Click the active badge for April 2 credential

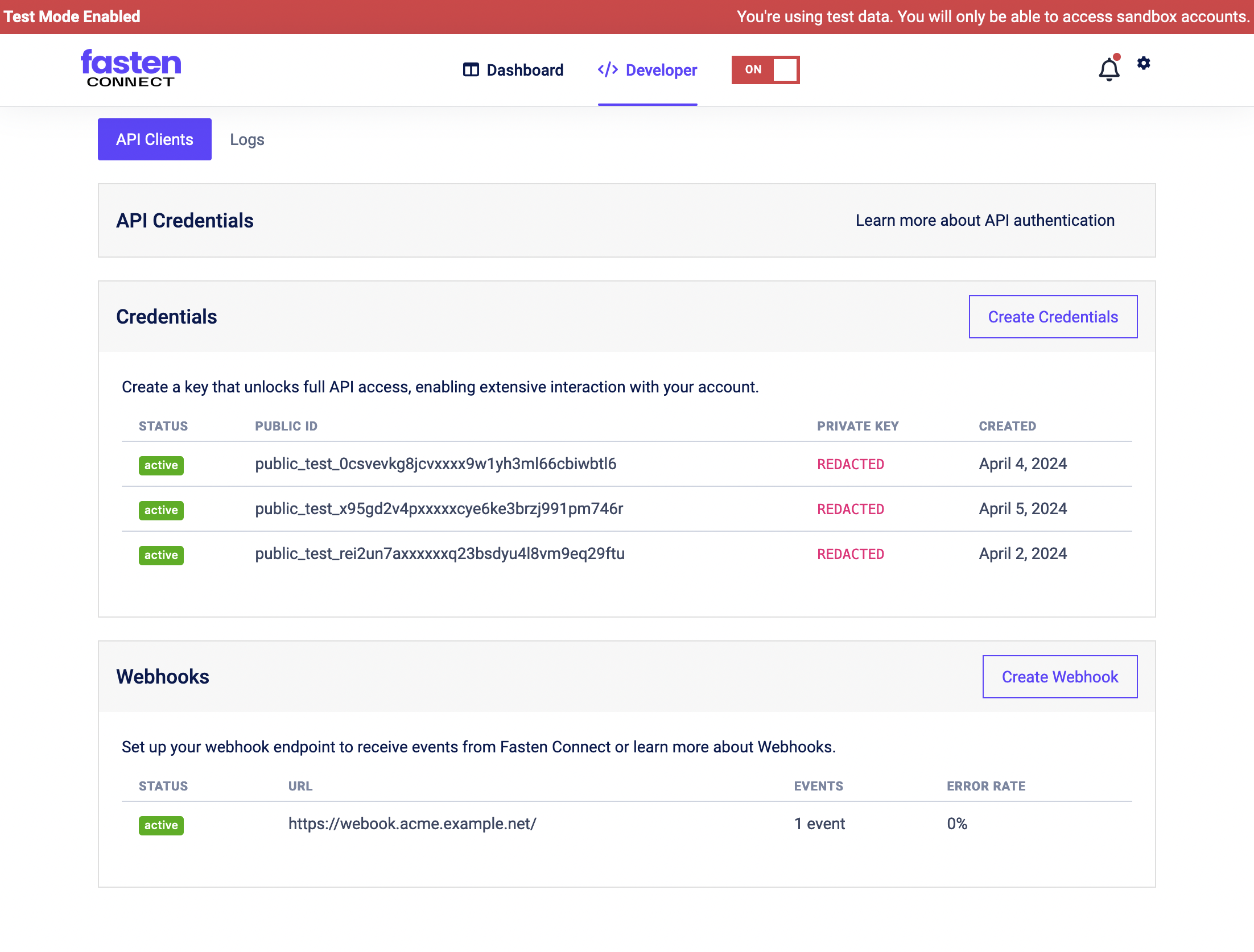tap(161, 555)
